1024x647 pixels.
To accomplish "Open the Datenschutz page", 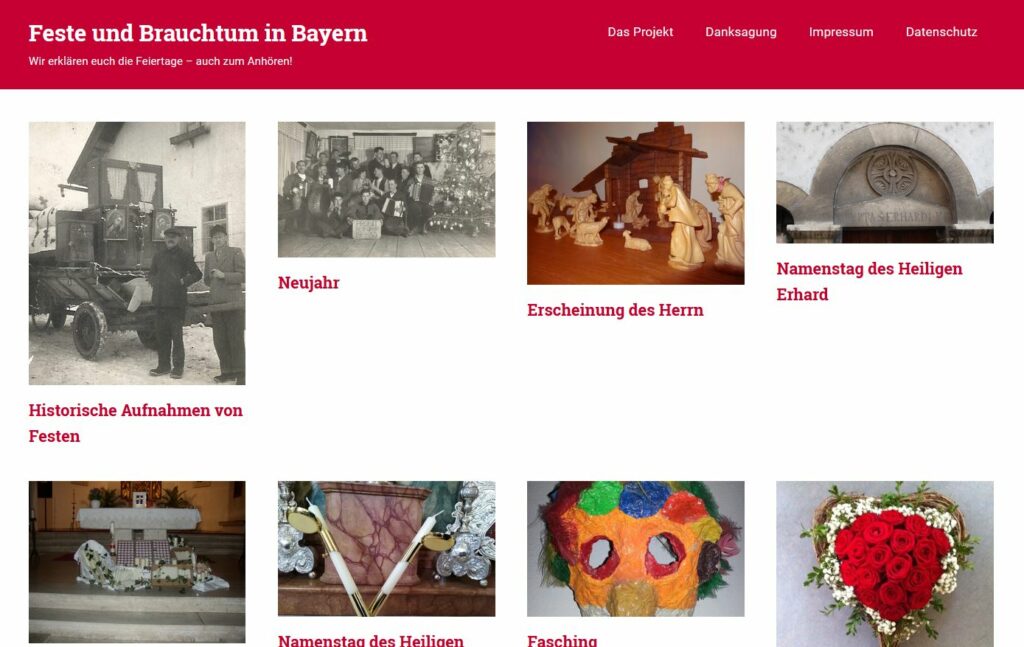I will [x=941, y=32].
